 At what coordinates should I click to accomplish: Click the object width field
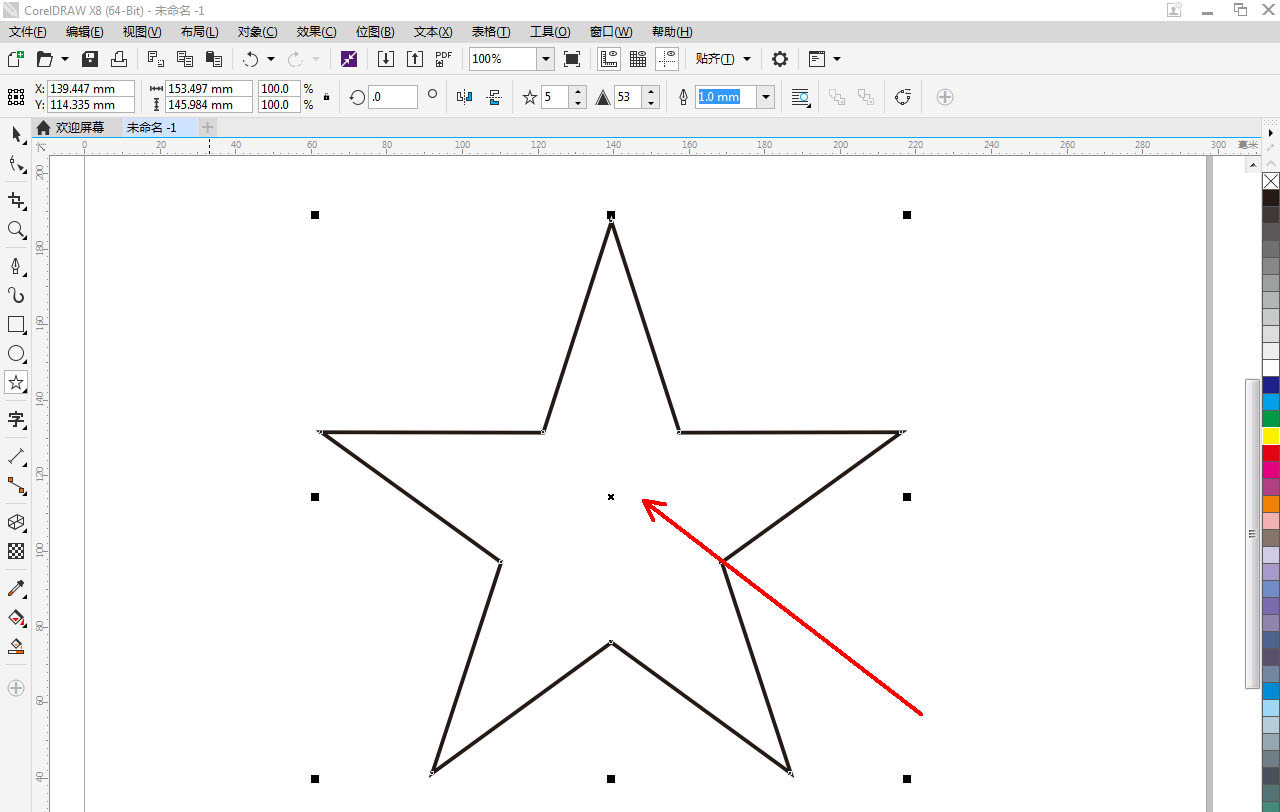pyautogui.click(x=209, y=89)
